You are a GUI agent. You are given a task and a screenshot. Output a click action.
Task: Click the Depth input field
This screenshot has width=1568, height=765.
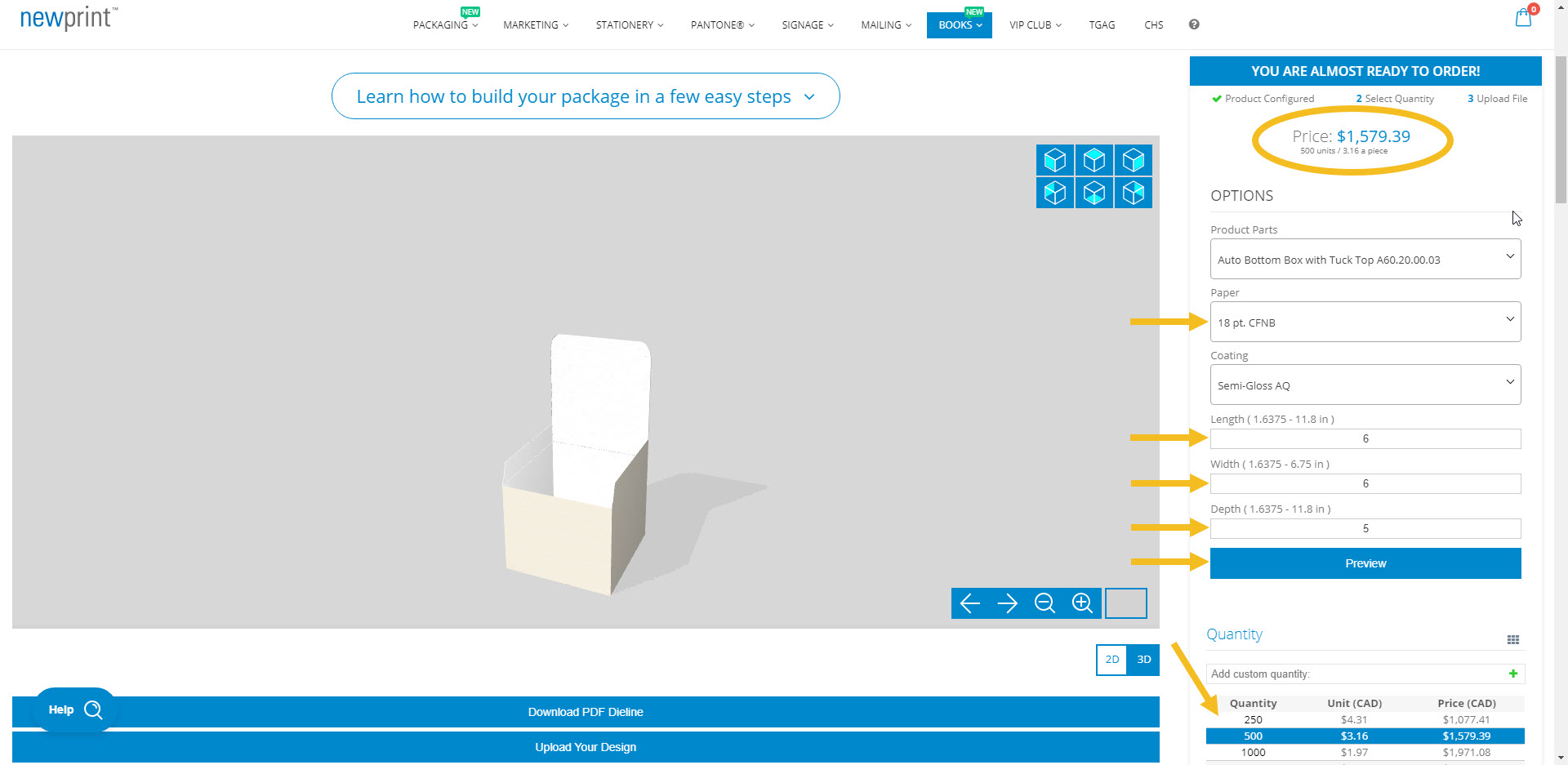click(1365, 528)
